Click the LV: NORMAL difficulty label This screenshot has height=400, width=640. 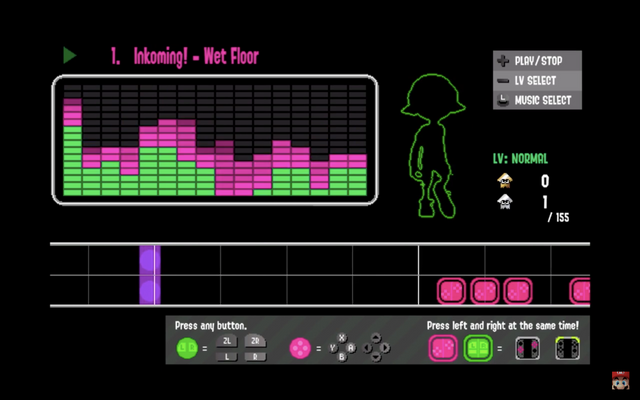[520, 158]
